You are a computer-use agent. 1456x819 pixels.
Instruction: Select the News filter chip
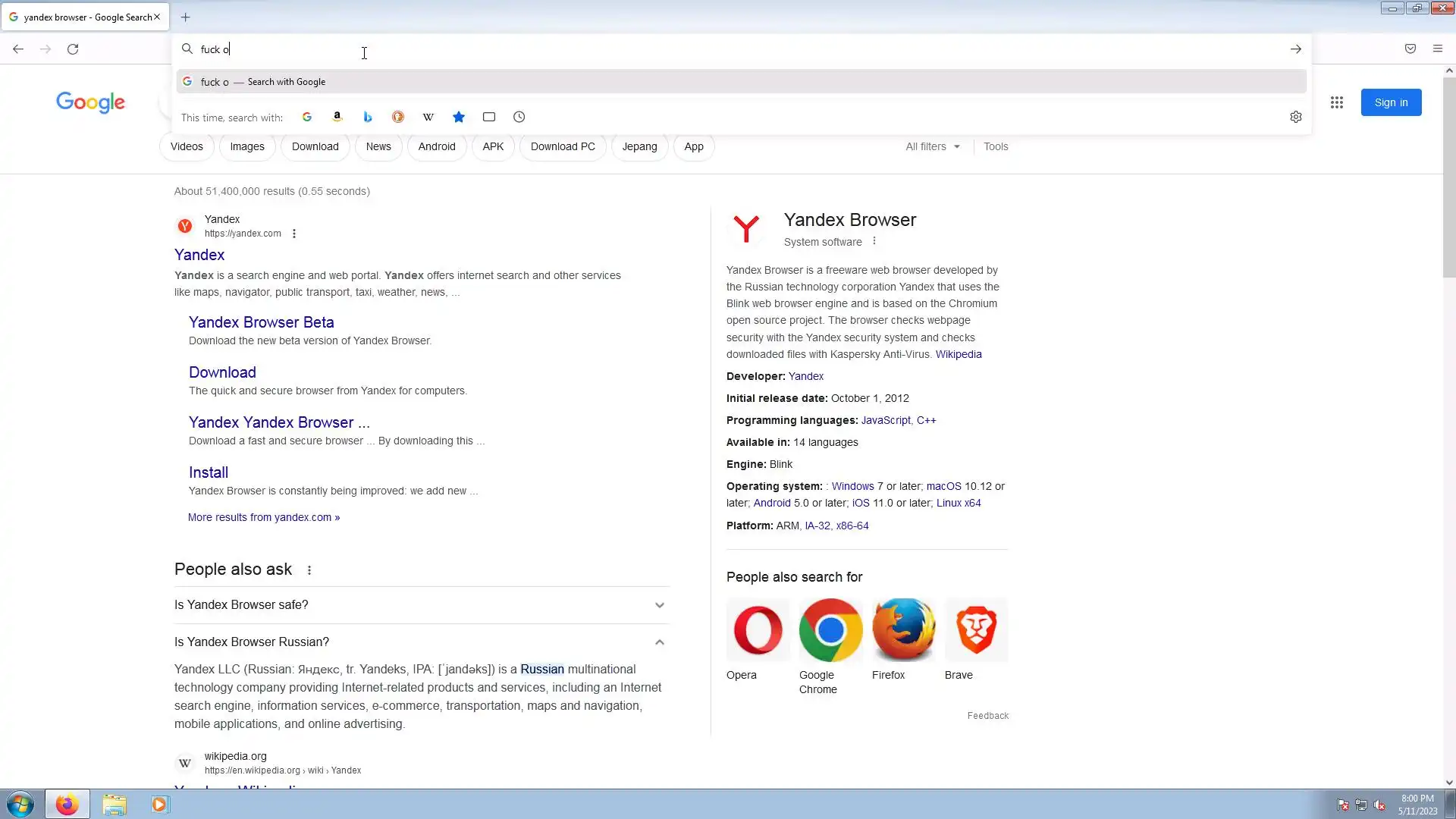click(378, 146)
